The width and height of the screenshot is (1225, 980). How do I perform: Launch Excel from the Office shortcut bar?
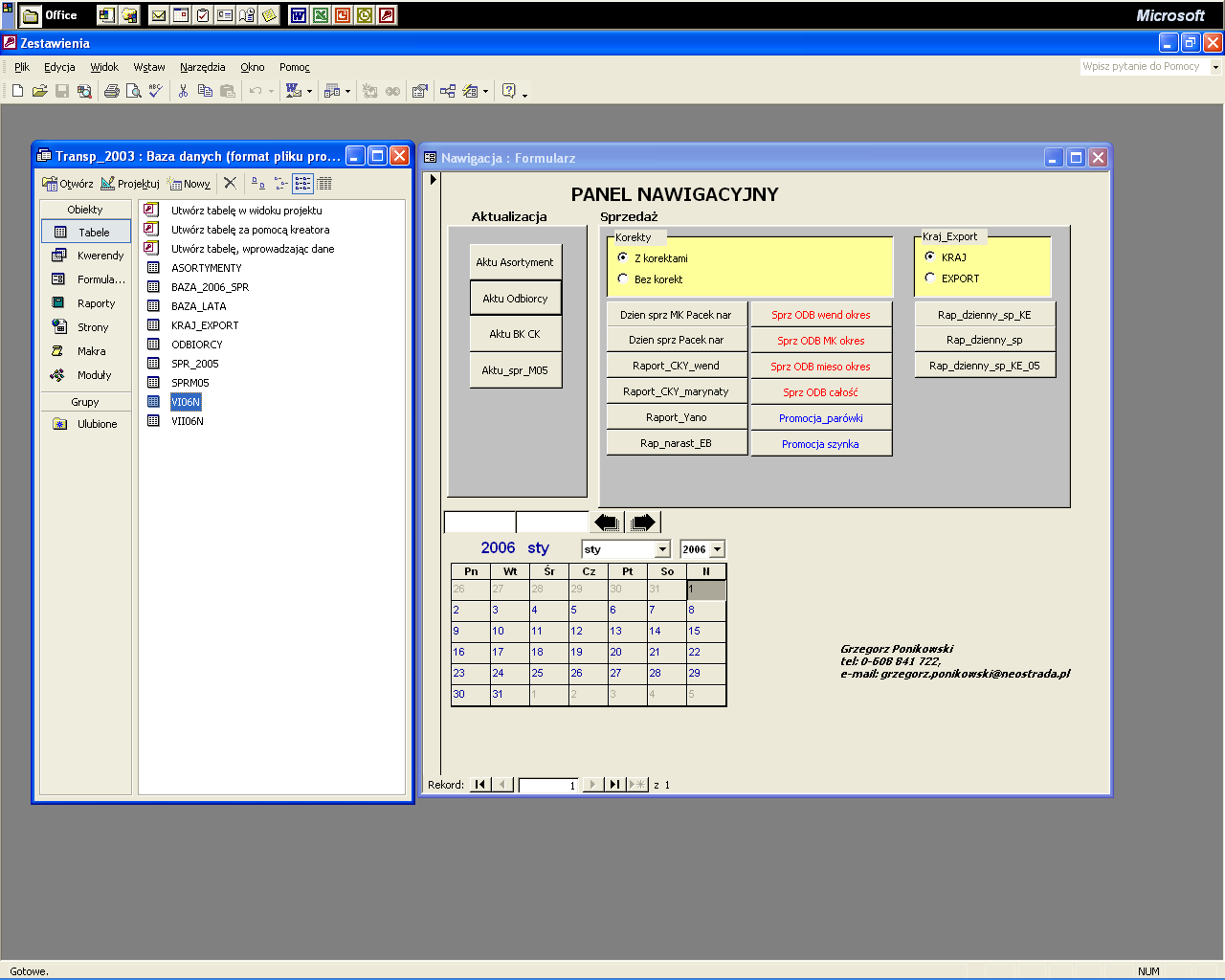tap(320, 15)
